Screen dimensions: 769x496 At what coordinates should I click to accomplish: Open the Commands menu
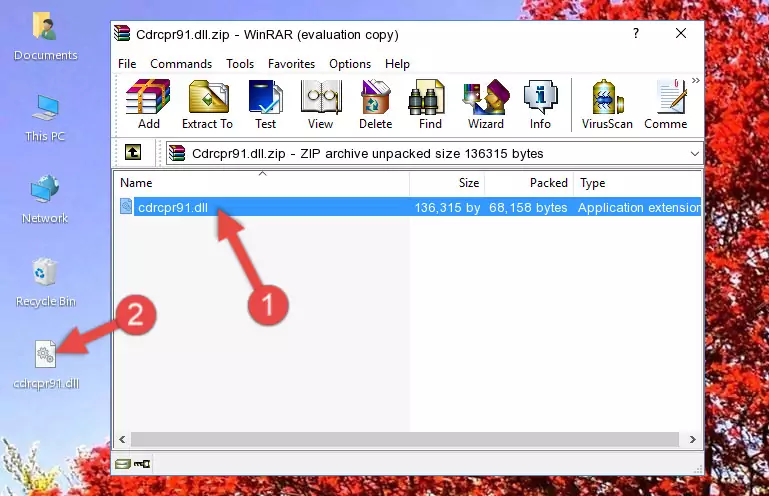coord(181,64)
